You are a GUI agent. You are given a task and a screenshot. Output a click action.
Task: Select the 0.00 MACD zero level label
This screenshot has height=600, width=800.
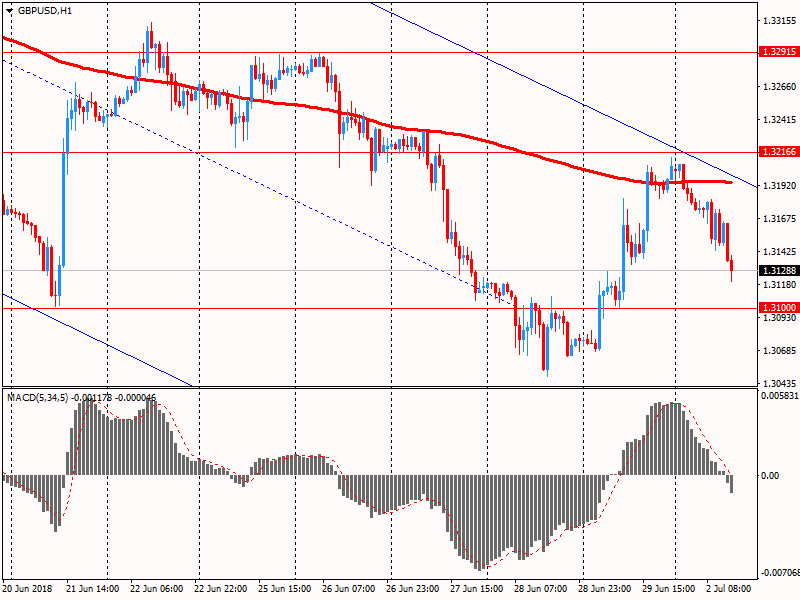(770, 476)
